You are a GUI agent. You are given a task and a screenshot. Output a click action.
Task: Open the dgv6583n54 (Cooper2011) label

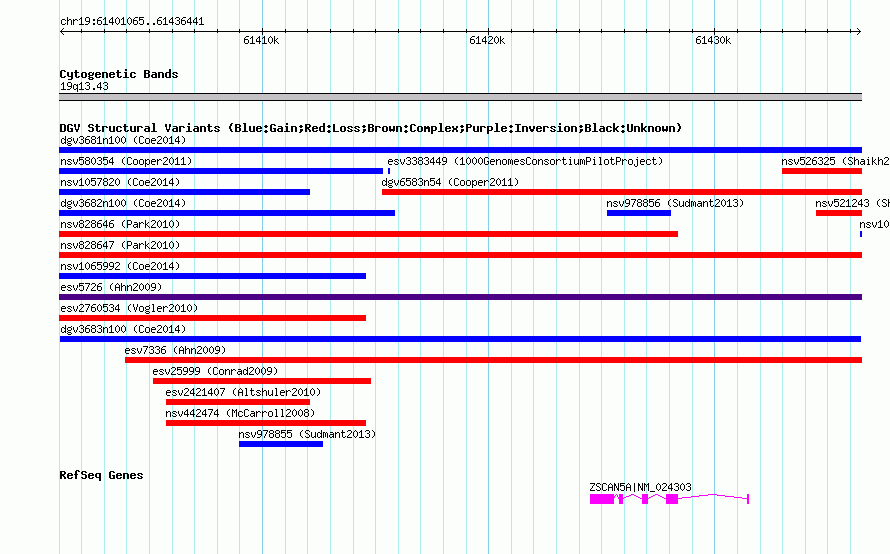click(450, 182)
